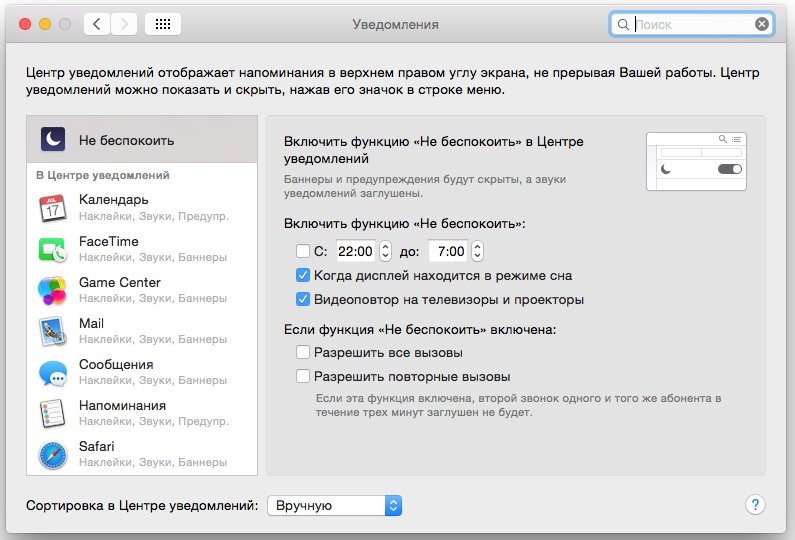Screen dimensions: 795x540
Task: Enable 'Разрешить все вызовы' checkbox
Action: coord(303,352)
